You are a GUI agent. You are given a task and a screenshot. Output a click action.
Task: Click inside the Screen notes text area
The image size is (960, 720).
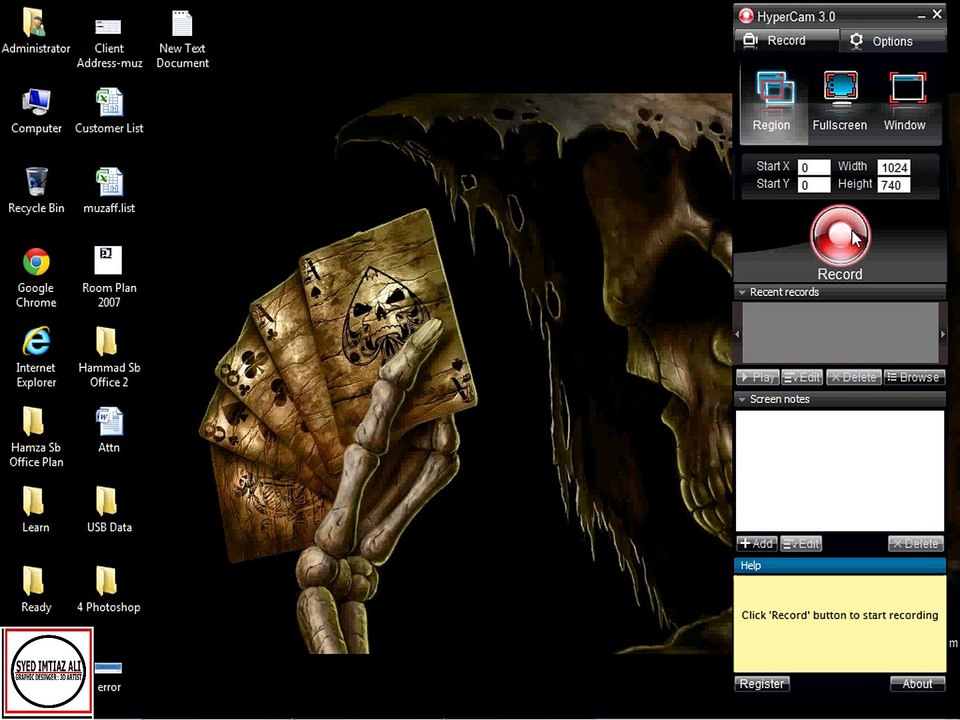point(840,471)
